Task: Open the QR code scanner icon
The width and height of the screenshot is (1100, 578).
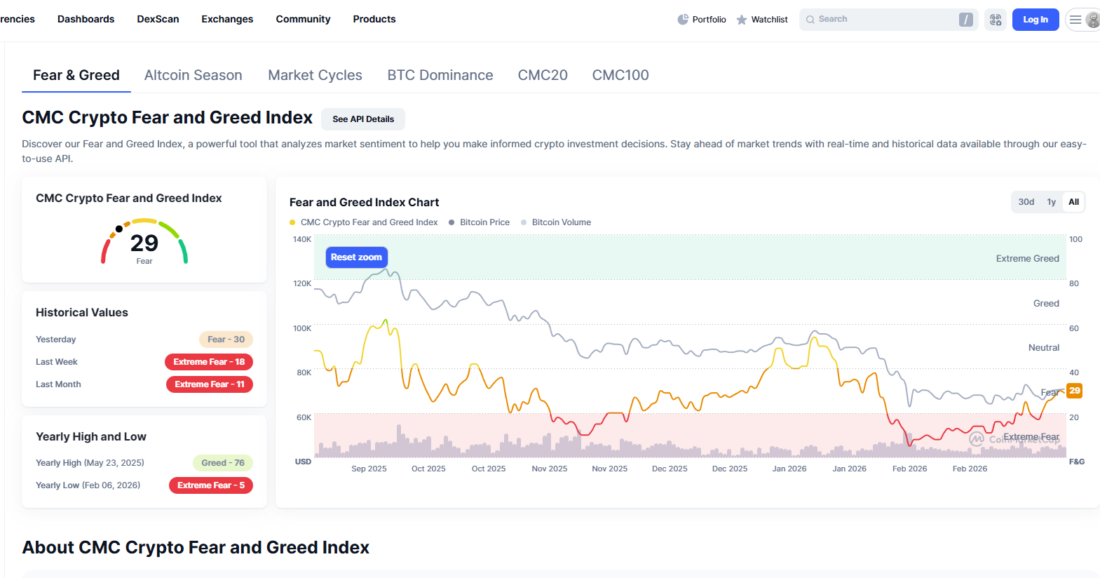Action: 995,20
